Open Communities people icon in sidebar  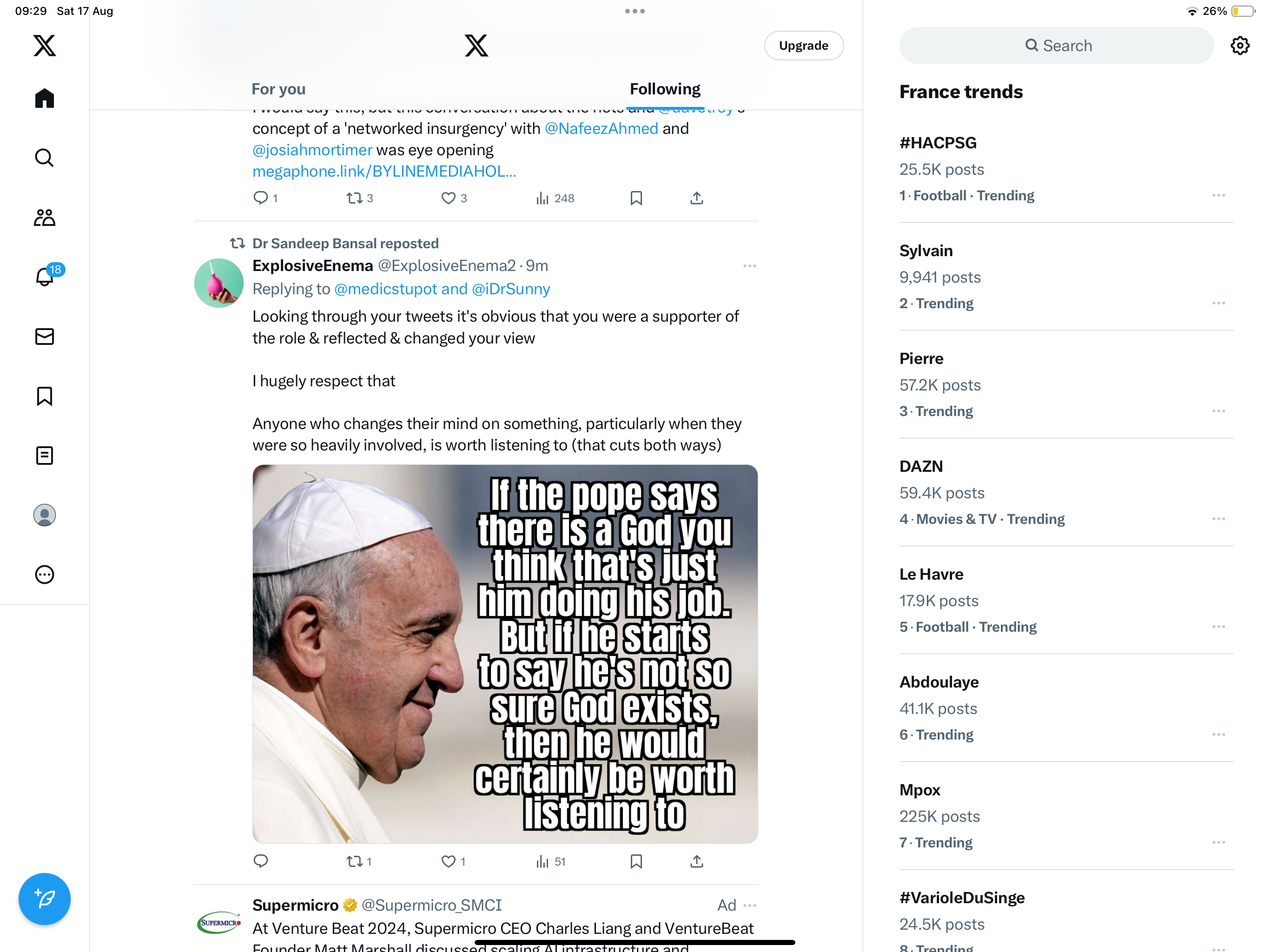tap(44, 217)
